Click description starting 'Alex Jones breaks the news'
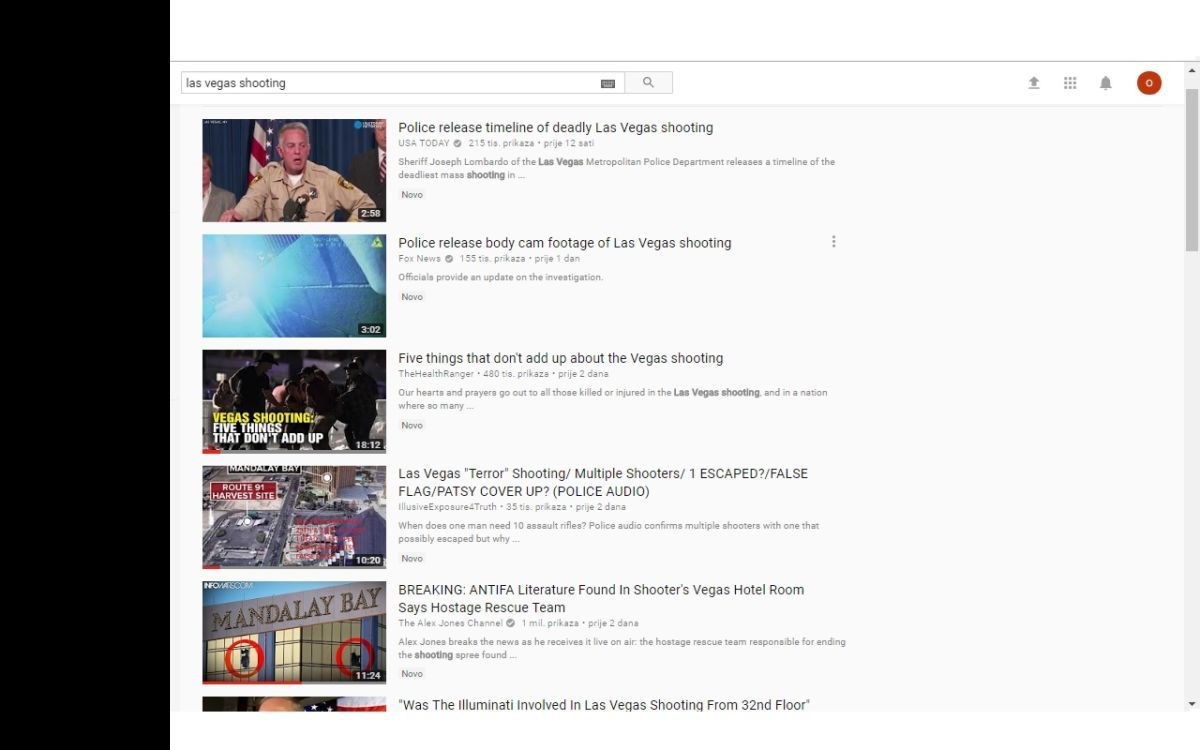 pos(622,648)
